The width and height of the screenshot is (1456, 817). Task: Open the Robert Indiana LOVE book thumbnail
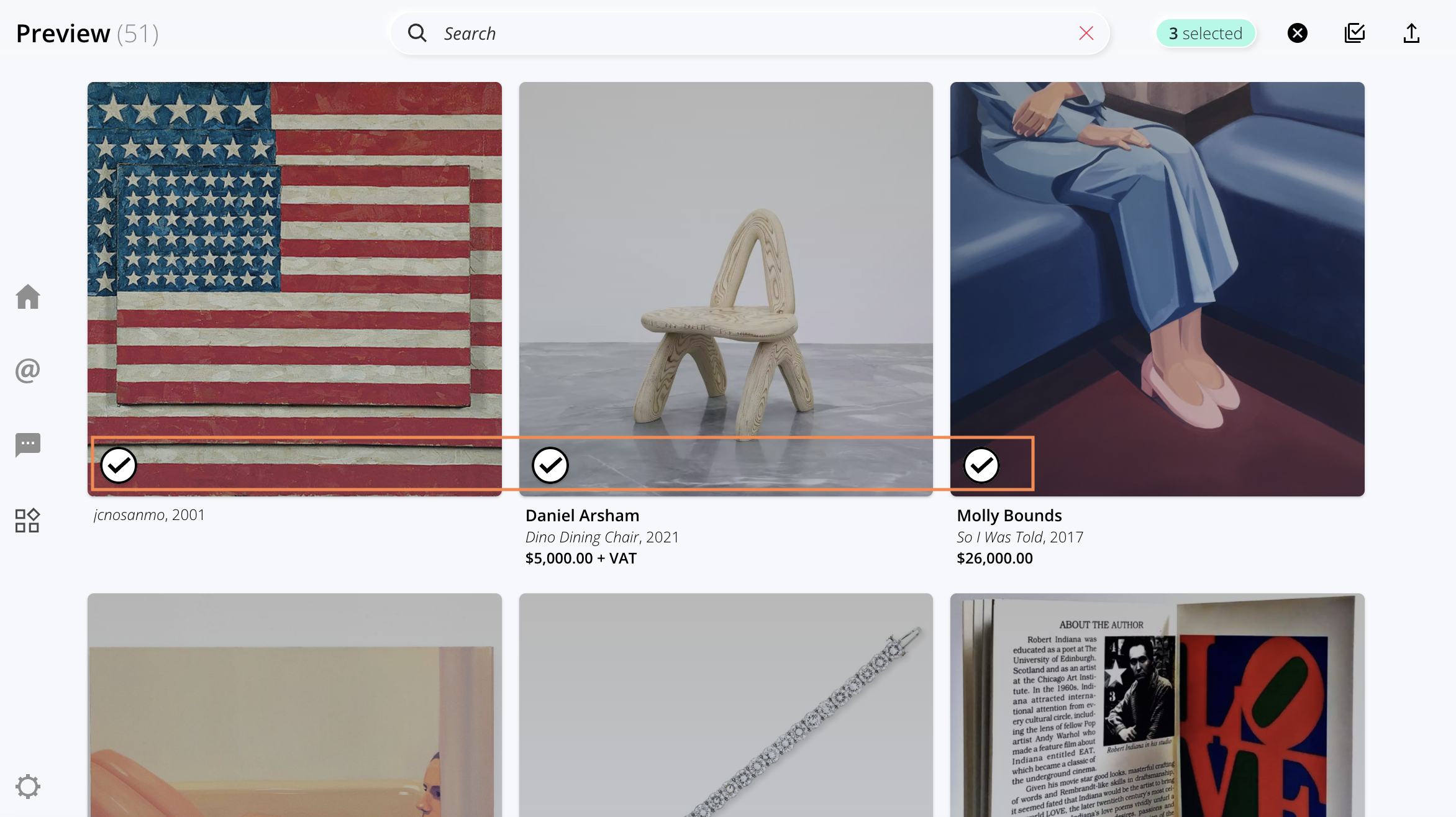(x=1157, y=705)
